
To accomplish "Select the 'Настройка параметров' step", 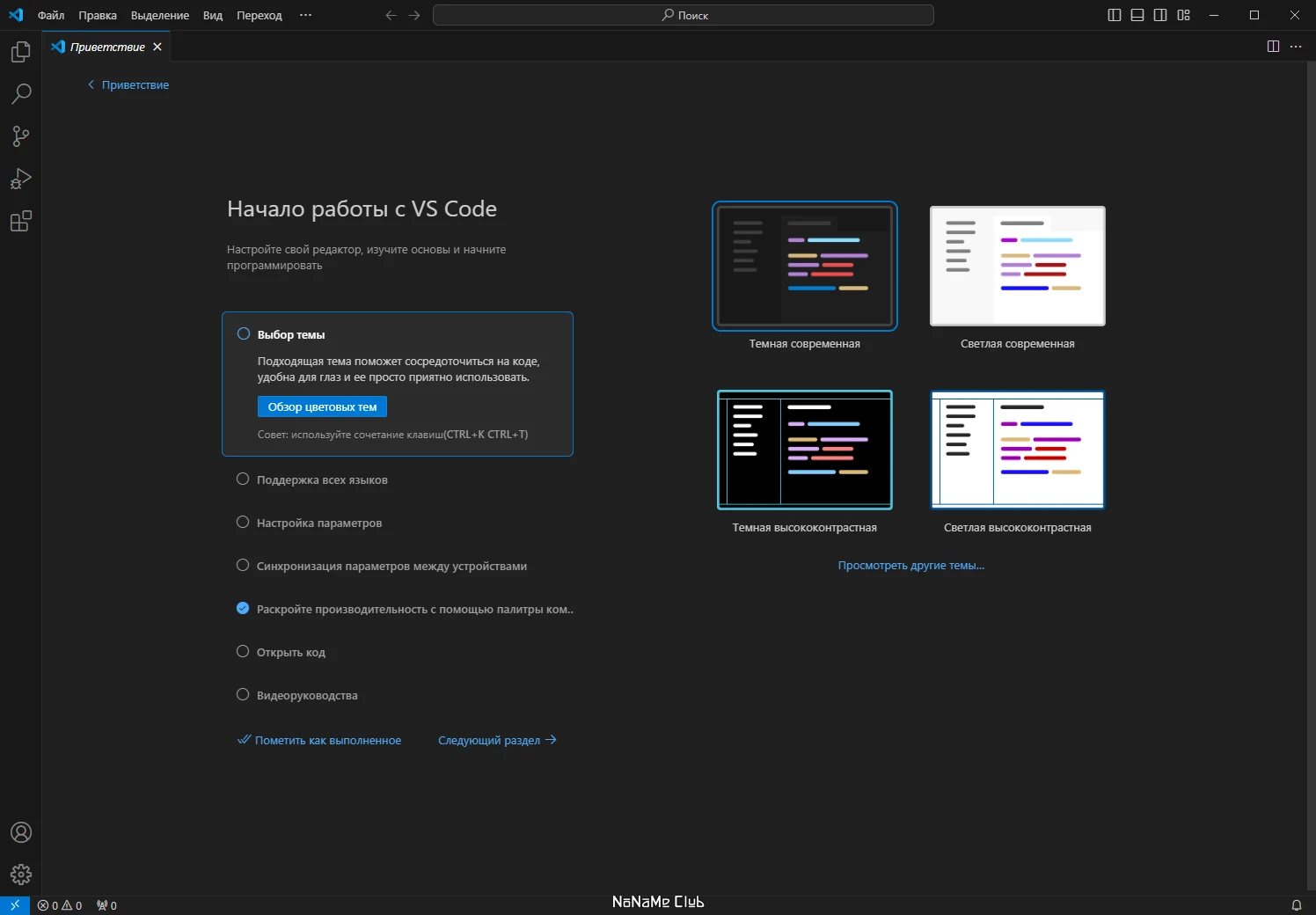I will pyautogui.click(x=319, y=523).
